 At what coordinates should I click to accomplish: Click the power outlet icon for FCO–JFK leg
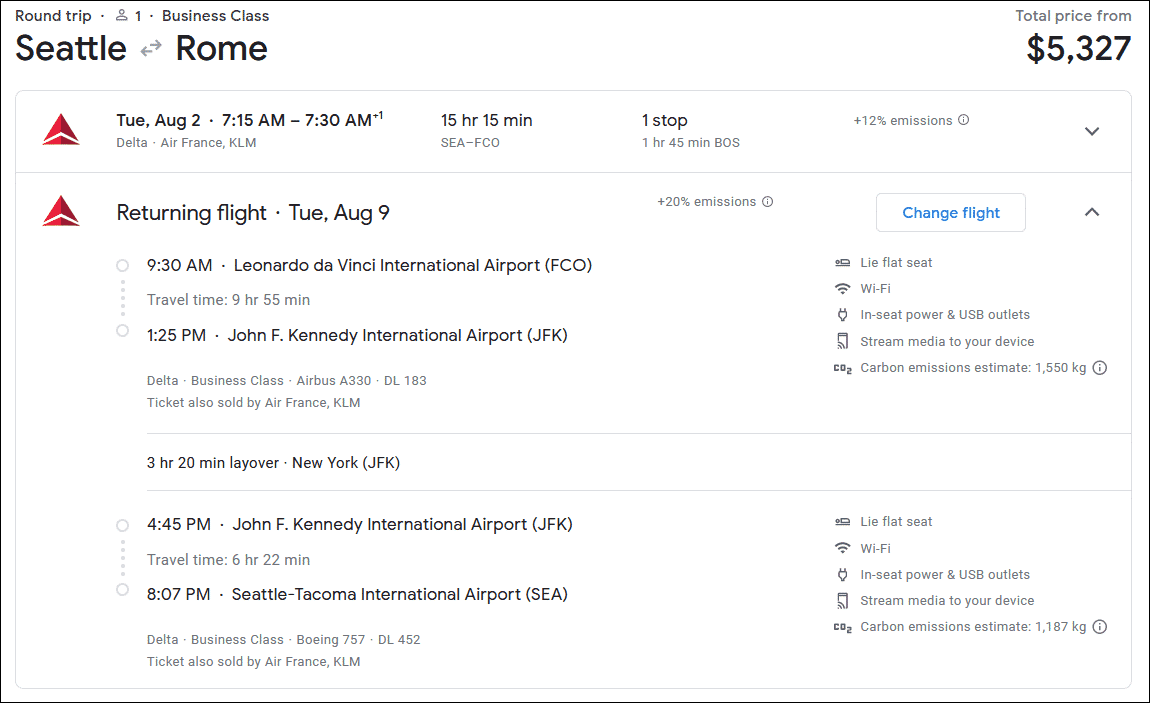[x=843, y=314]
